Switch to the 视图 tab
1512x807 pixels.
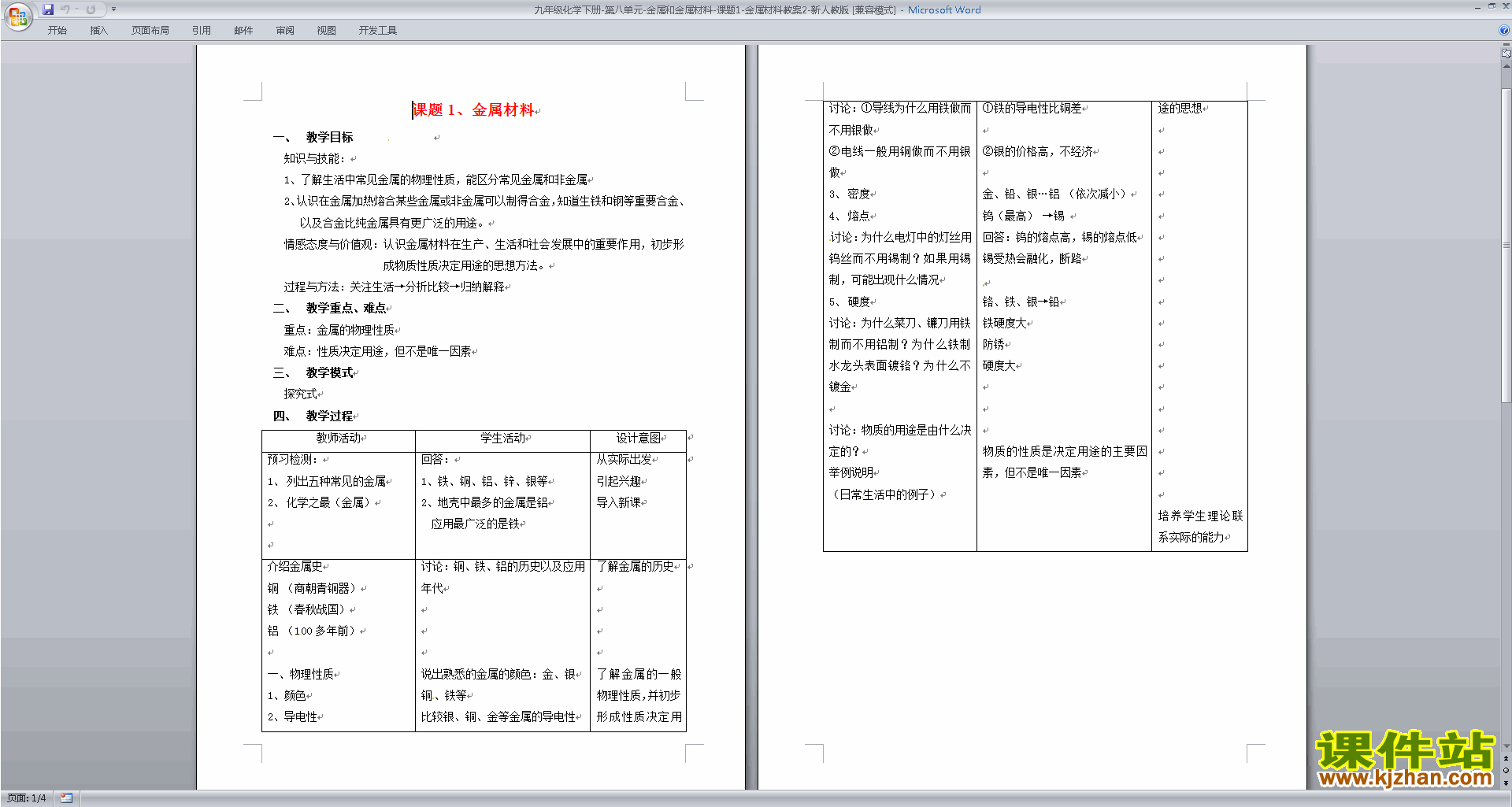click(x=327, y=31)
